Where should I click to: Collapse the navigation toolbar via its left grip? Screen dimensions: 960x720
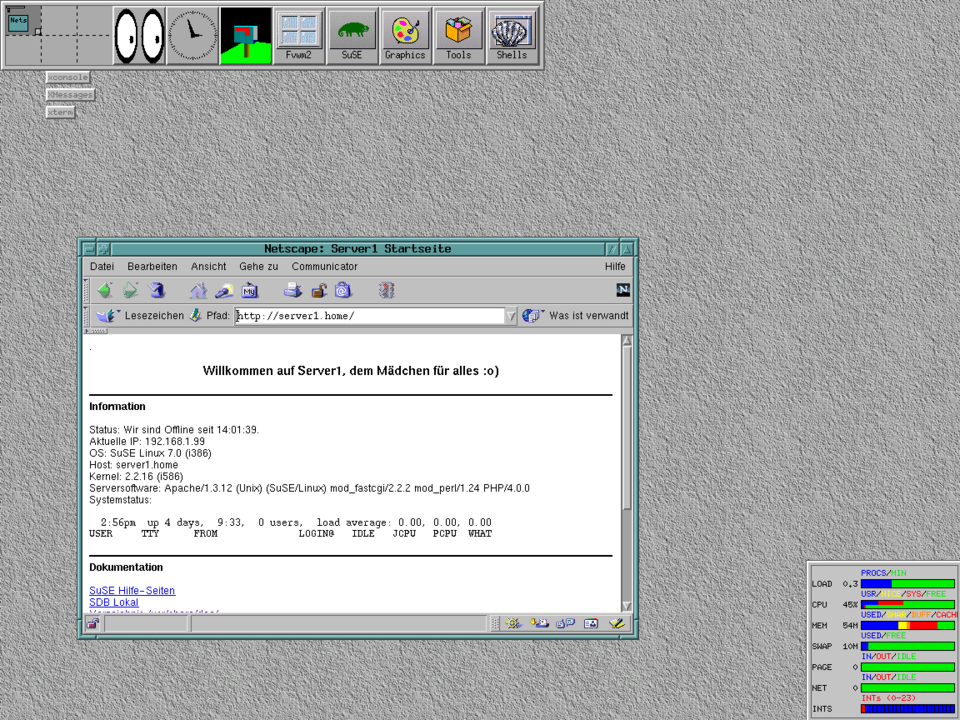(x=87, y=291)
